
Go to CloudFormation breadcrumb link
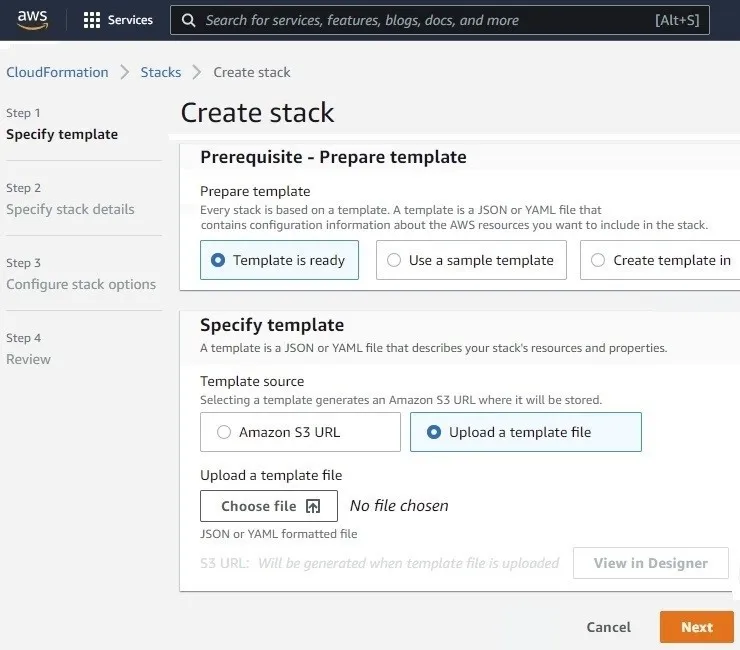click(57, 72)
